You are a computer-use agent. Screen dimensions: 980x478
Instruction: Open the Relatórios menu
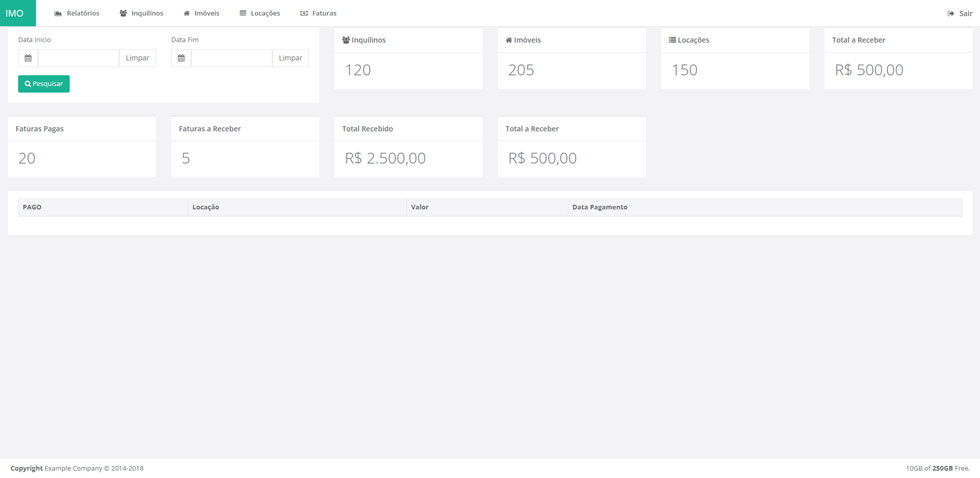point(77,13)
